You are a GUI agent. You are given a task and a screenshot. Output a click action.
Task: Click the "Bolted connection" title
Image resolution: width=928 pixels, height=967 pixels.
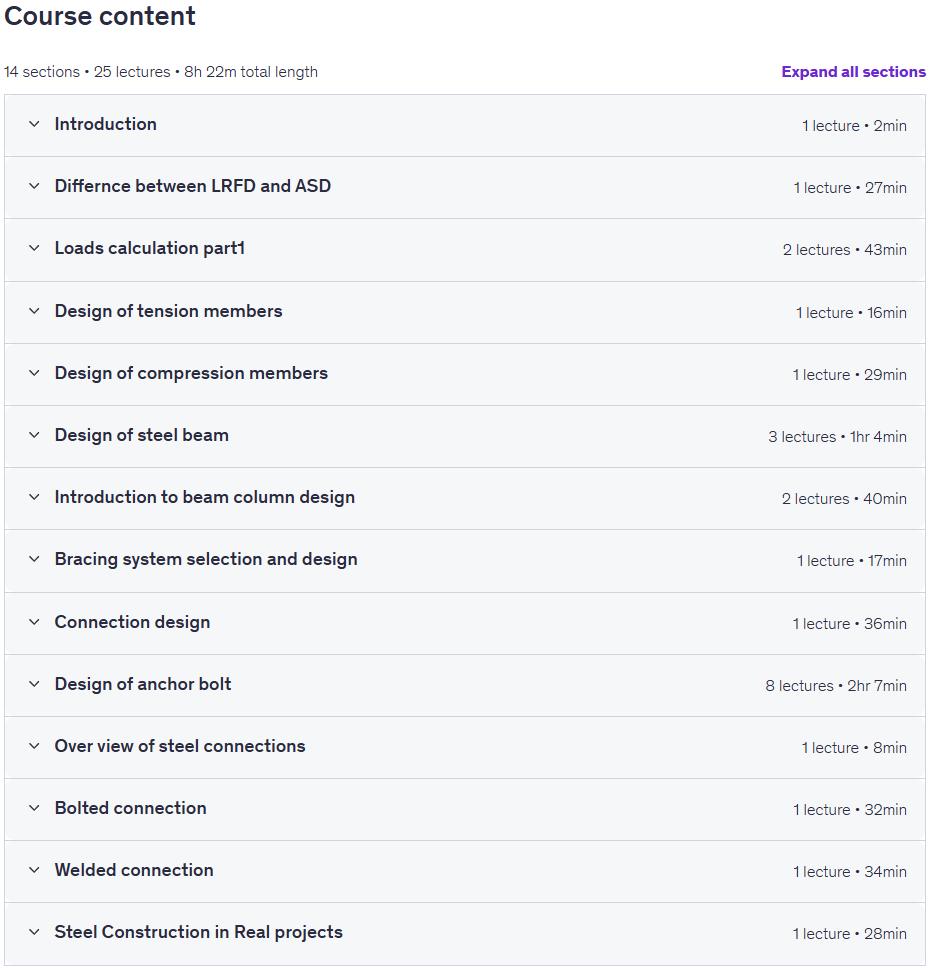point(130,808)
